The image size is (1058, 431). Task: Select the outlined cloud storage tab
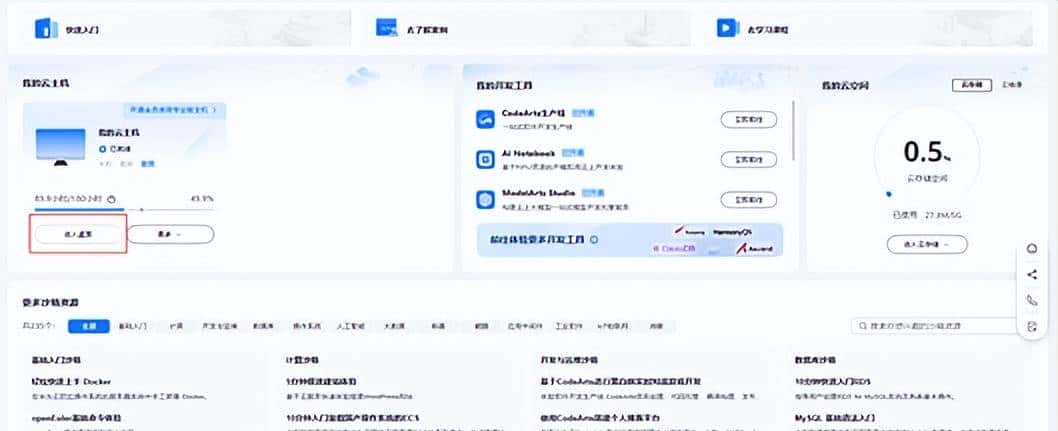(x=972, y=85)
